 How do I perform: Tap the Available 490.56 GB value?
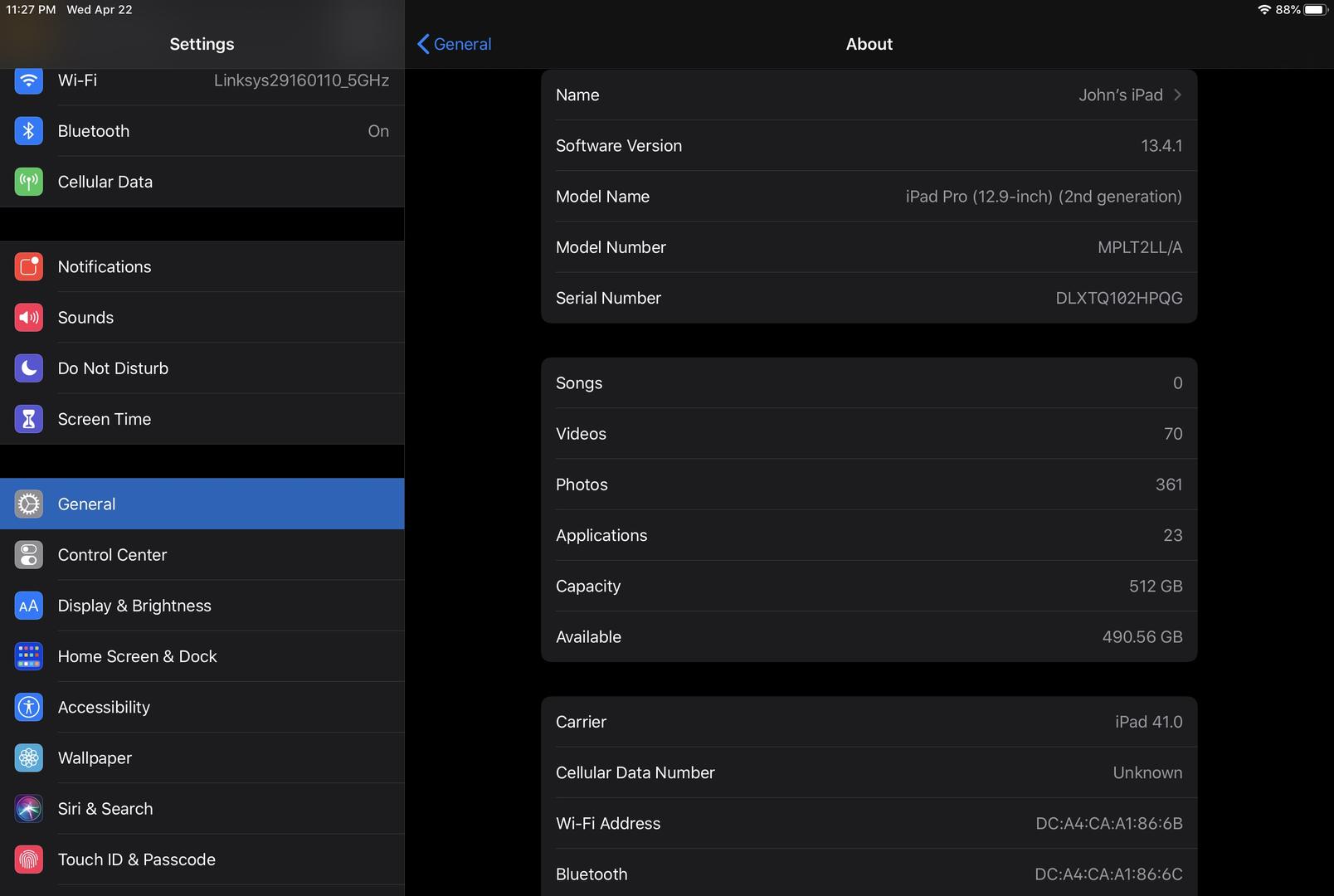(1142, 637)
